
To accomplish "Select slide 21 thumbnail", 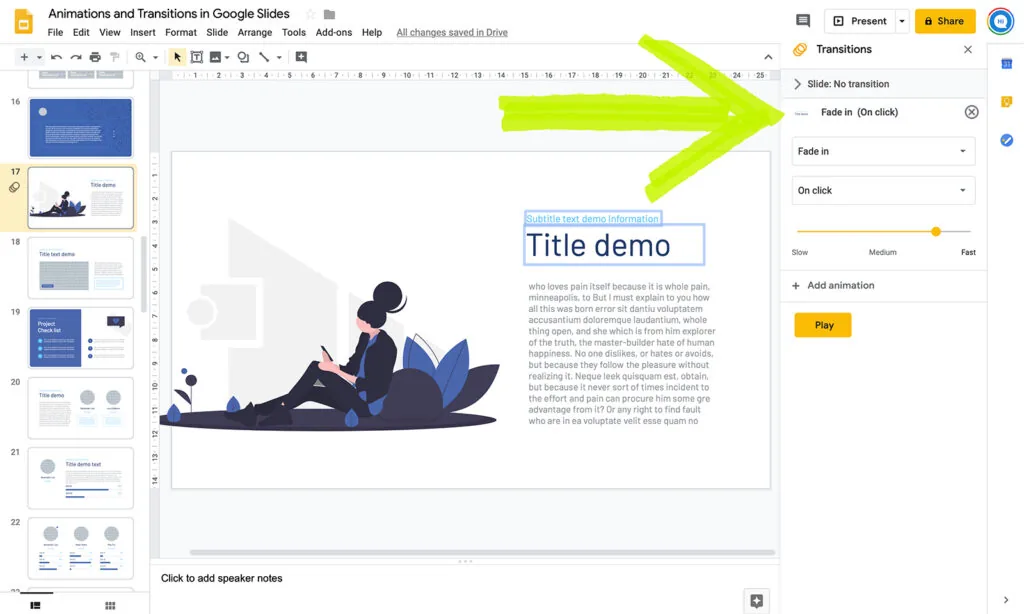I will pos(80,478).
